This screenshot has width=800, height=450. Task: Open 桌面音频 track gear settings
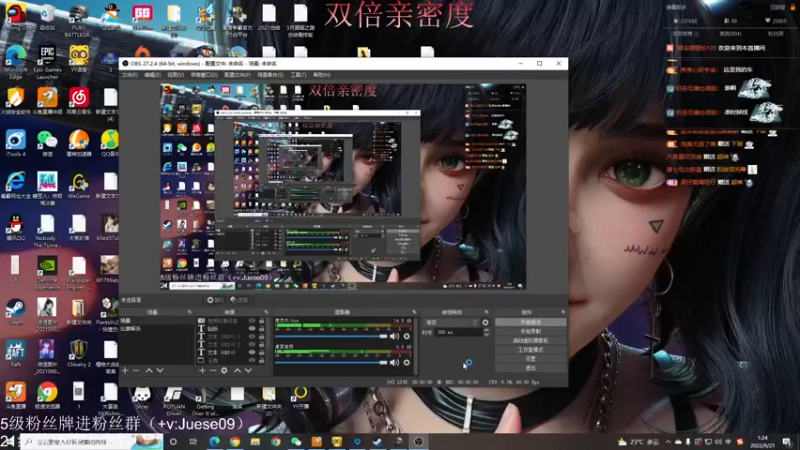coord(407,362)
